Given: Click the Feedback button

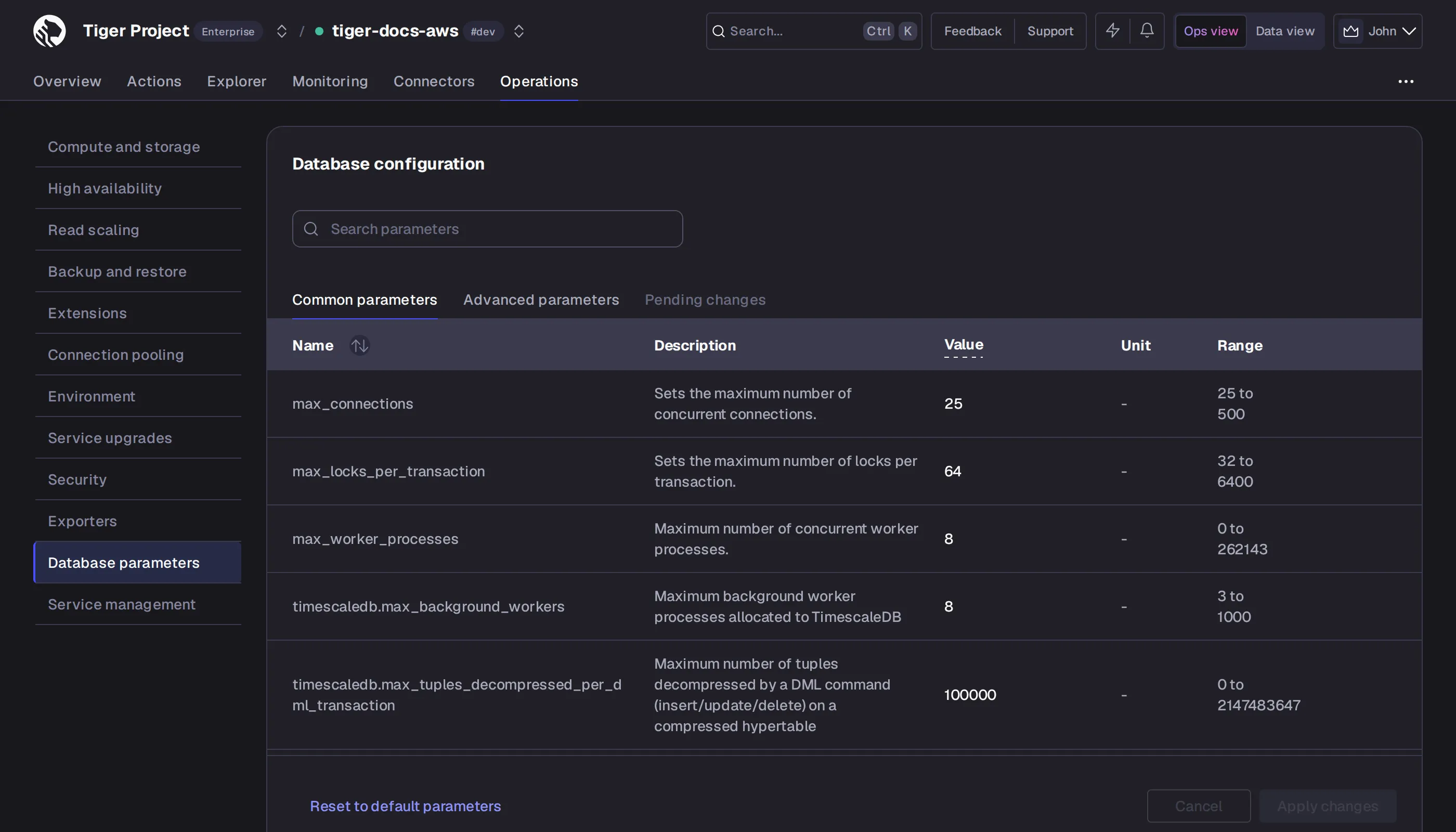Looking at the screenshot, I should pos(972,31).
